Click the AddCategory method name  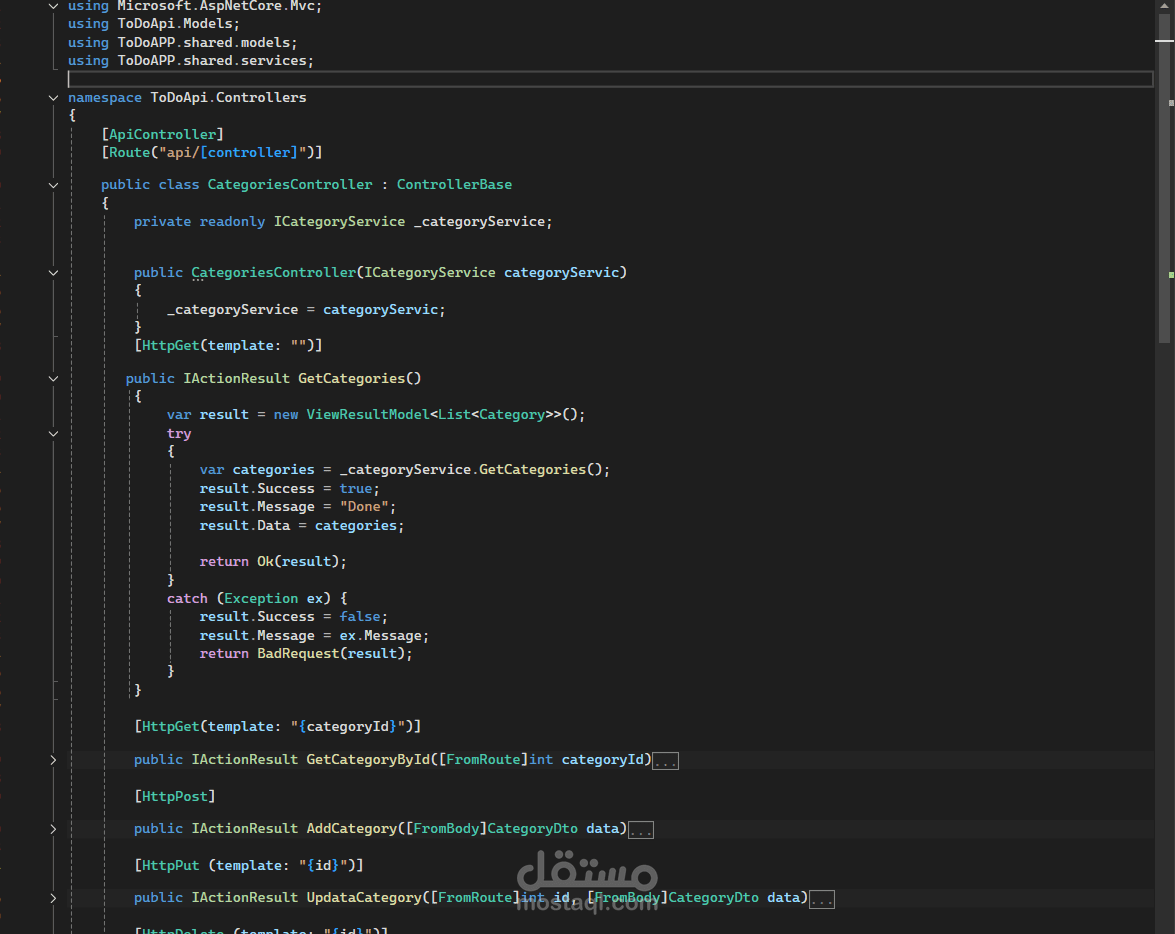pyautogui.click(x=351, y=829)
